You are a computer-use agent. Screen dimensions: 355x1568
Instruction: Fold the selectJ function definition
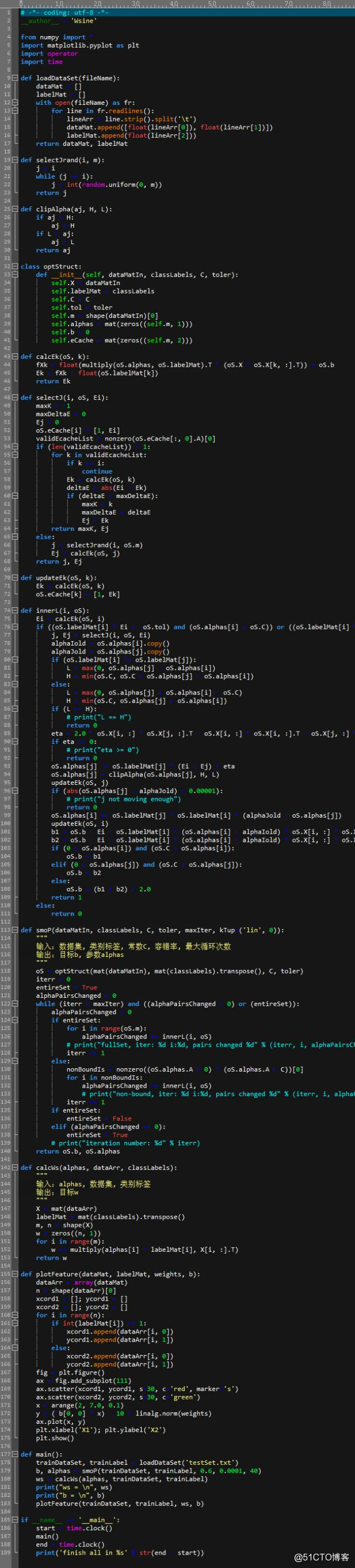point(15,398)
